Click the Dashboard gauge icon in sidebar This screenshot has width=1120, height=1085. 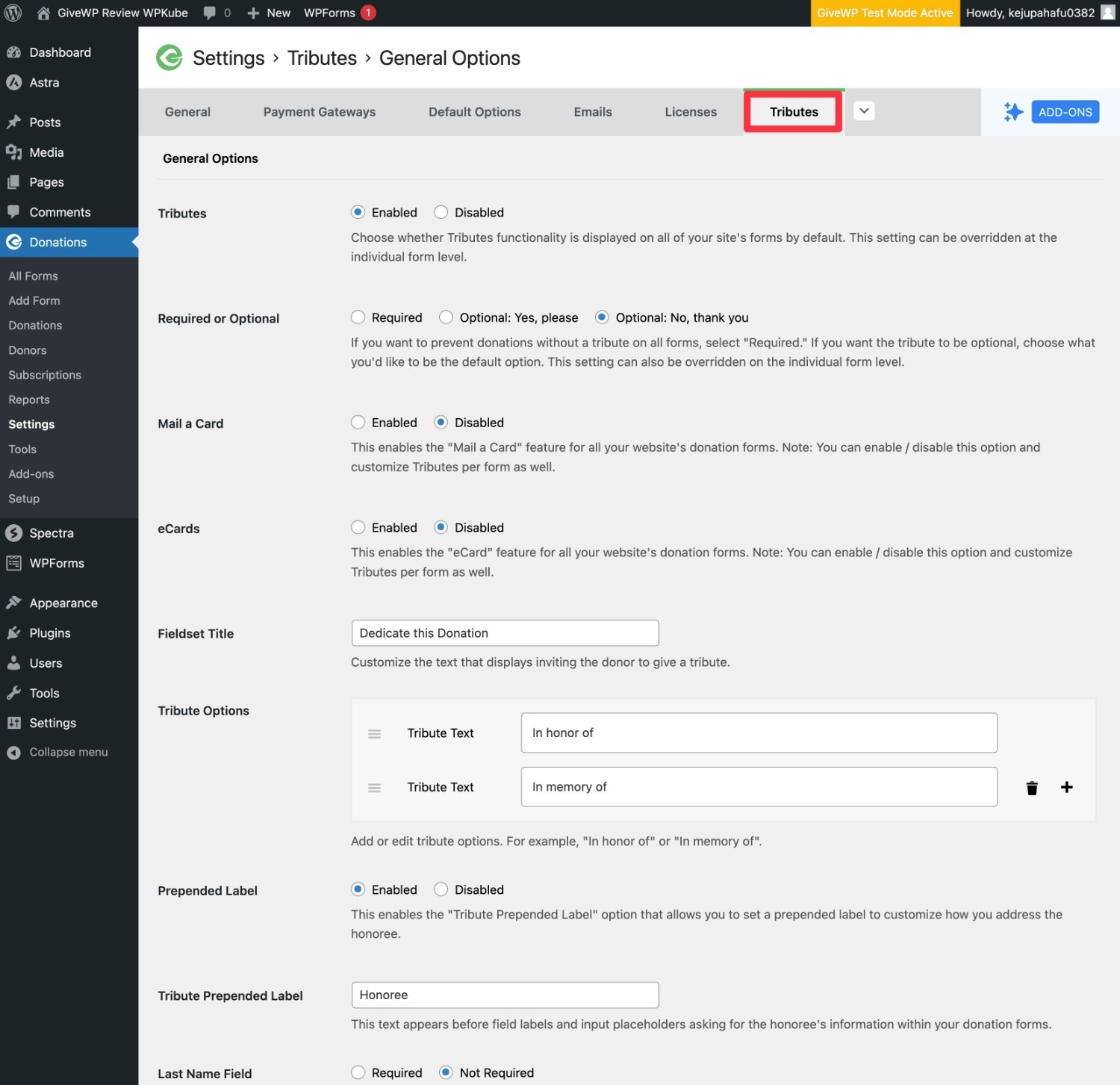pos(13,52)
